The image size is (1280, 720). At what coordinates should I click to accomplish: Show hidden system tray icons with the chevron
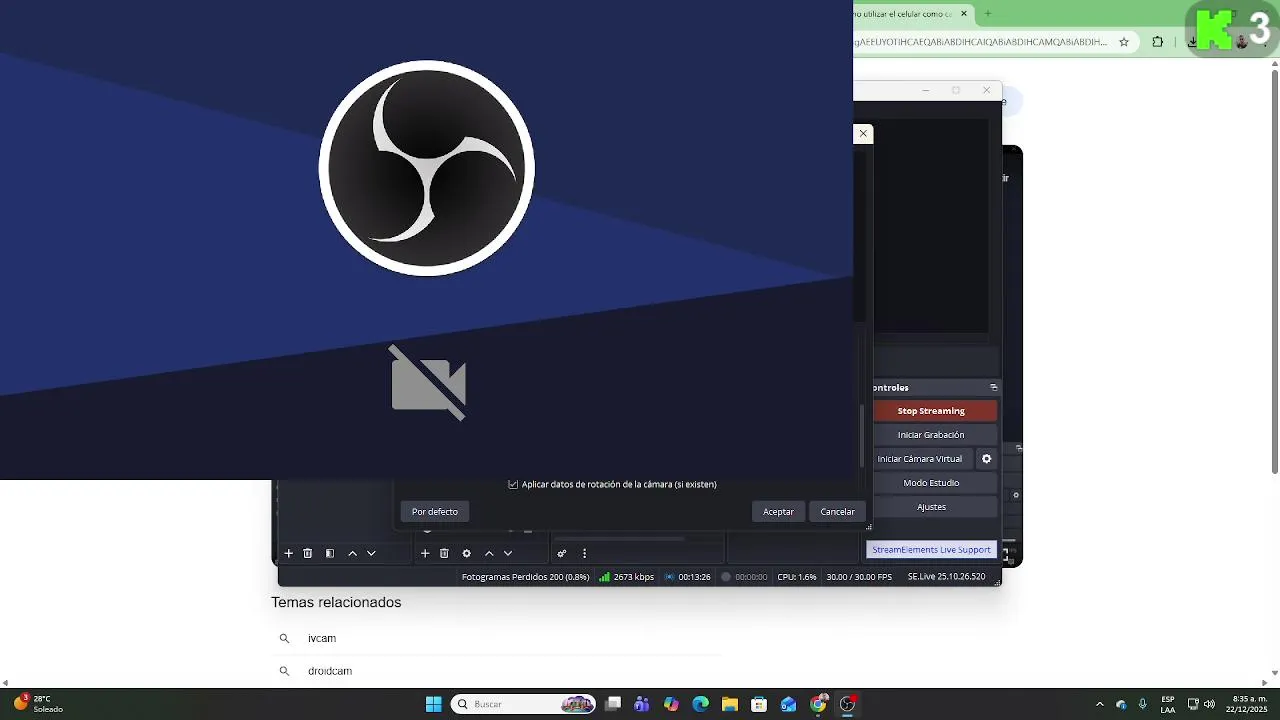tap(1100, 704)
